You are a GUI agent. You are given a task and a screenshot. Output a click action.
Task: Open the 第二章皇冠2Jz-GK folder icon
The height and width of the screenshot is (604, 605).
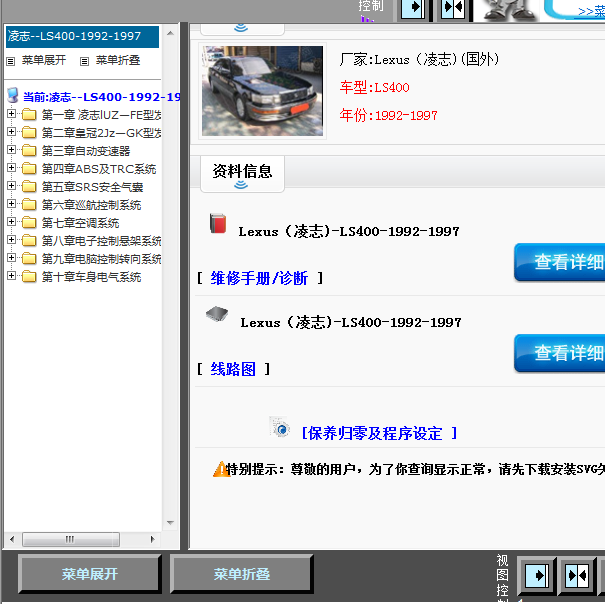[x=29, y=133]
